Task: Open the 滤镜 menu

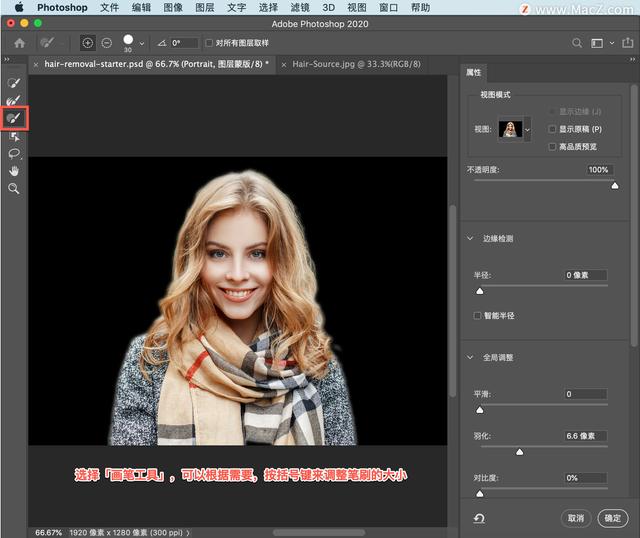Action: point(299,7)
